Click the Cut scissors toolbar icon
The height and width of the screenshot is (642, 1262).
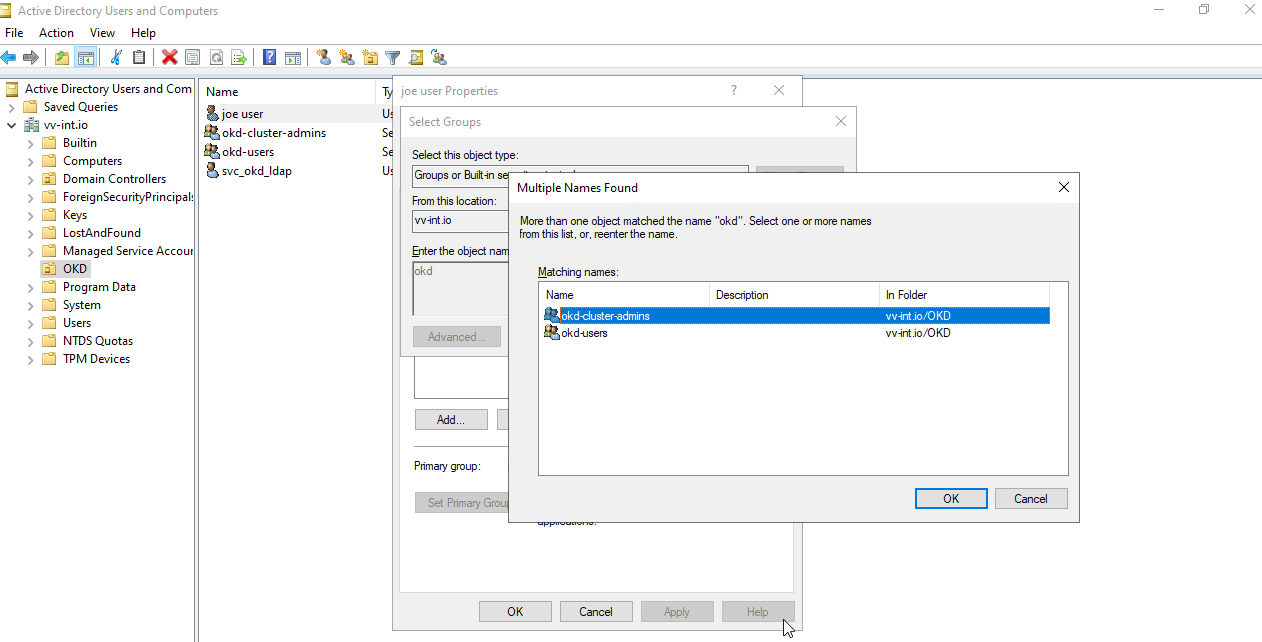[x=116, y=57]
